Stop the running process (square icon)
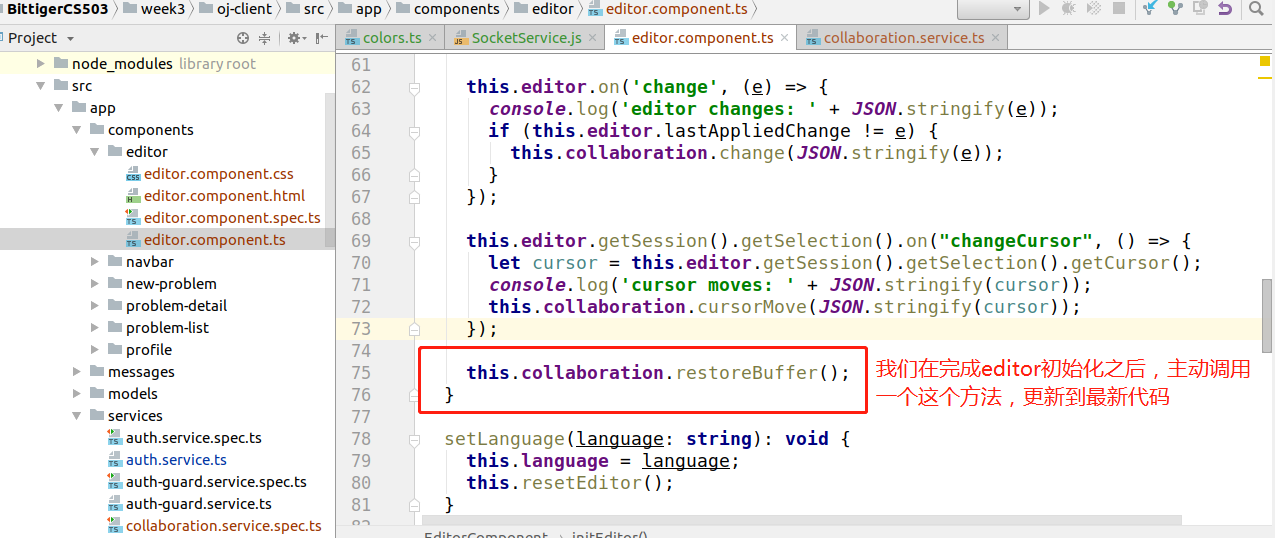 click(x=1119, y=9)
